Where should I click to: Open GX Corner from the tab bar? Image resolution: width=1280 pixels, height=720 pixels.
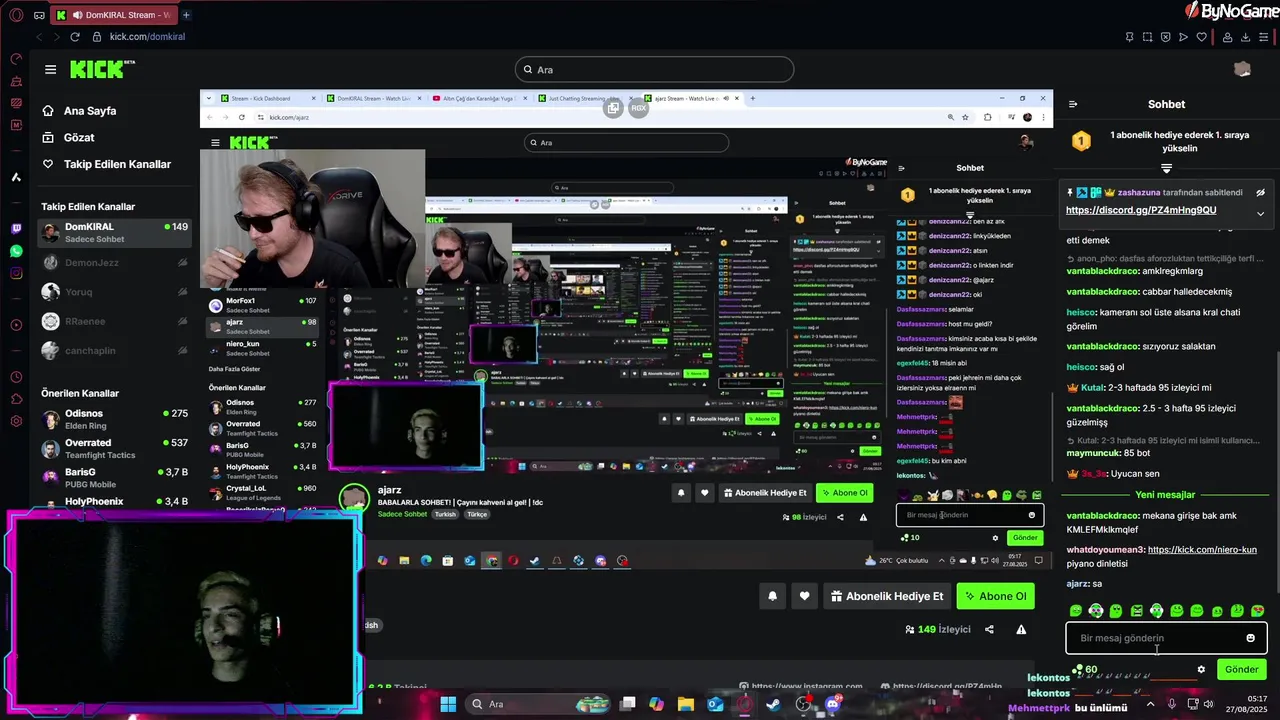click(39, 15)
